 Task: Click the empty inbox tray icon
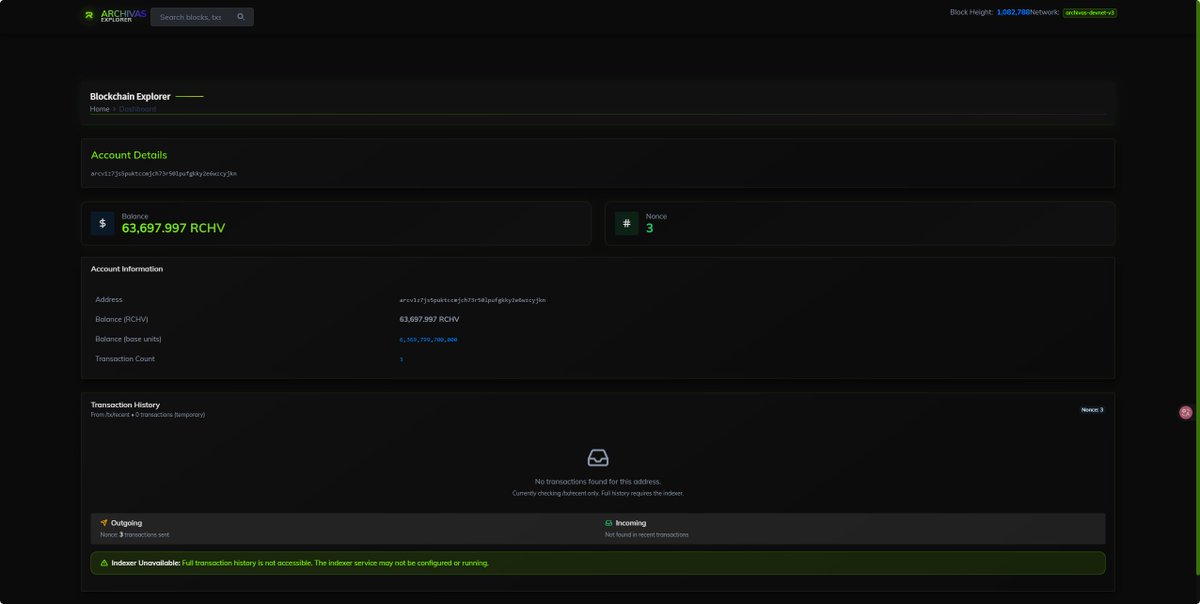[x=598, y=458]
